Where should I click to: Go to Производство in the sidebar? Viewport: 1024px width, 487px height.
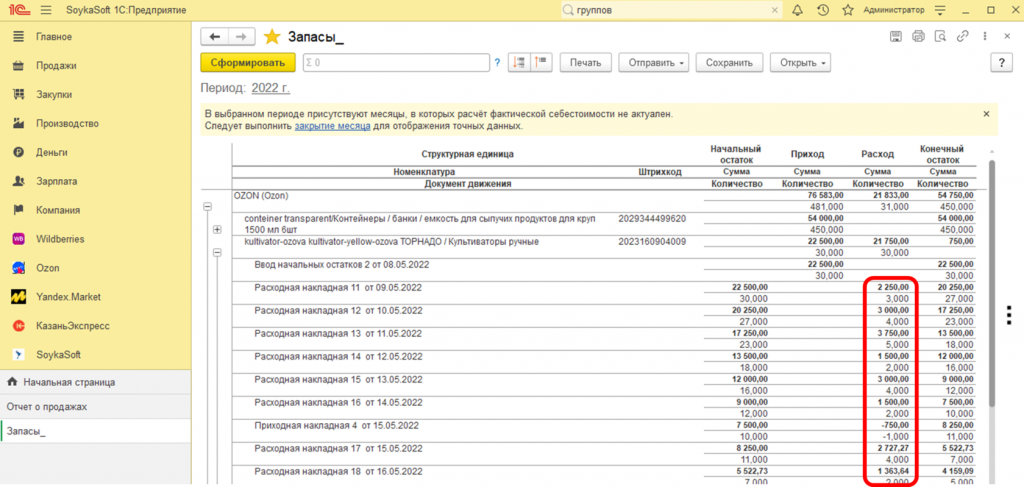(67, 123)
